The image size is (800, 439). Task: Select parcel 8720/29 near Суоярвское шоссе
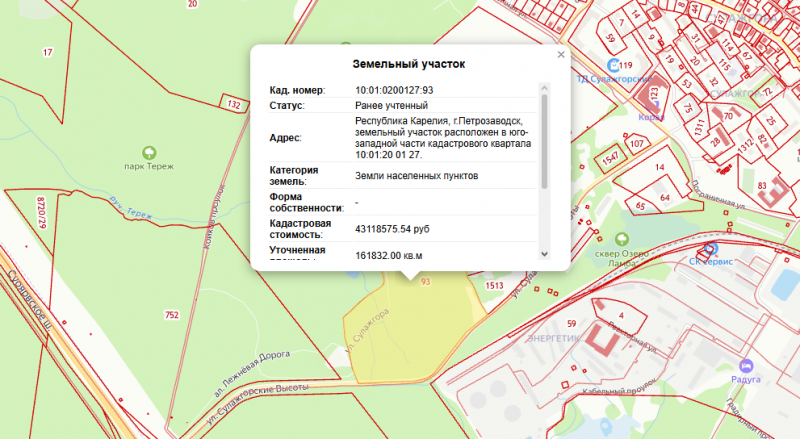point(41,212)
